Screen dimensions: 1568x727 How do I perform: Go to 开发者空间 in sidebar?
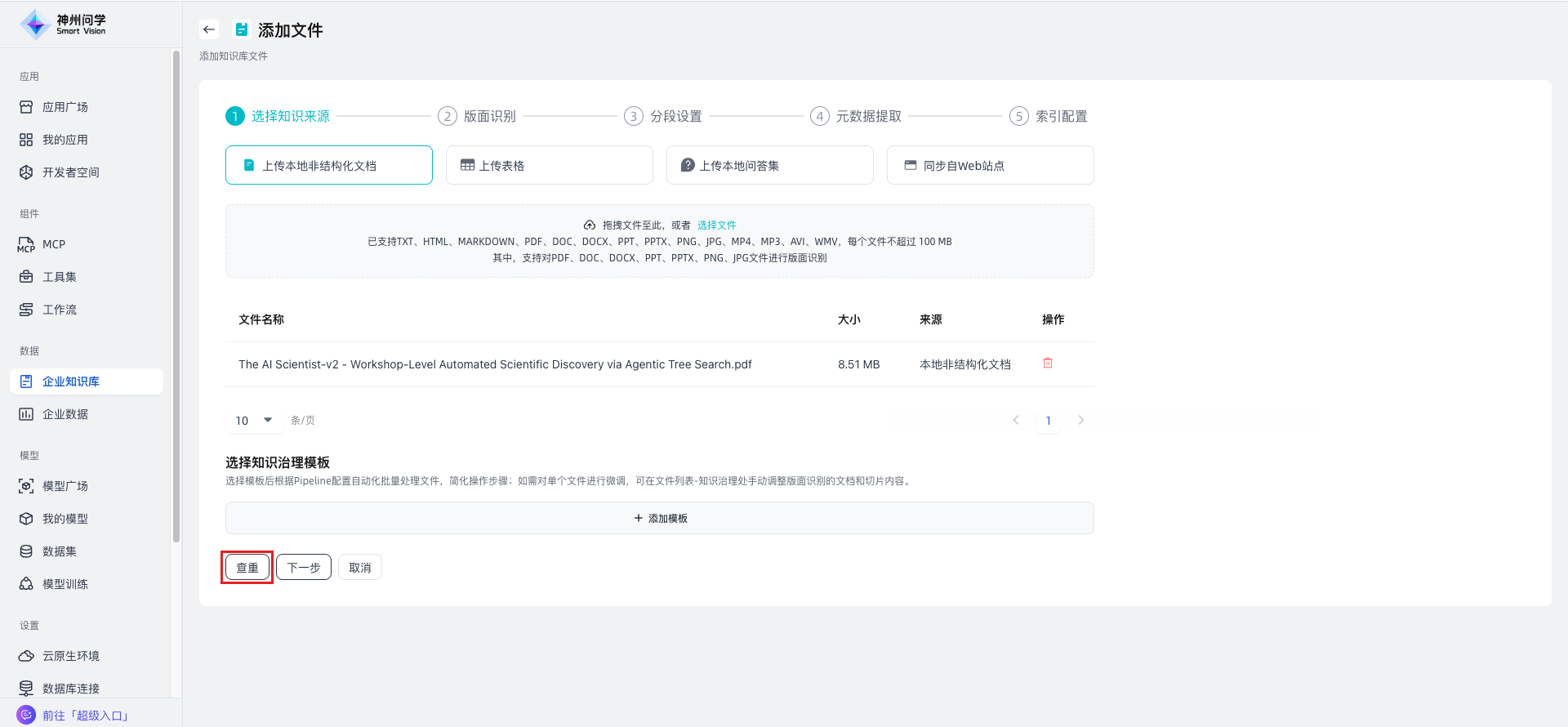(70, 172)
